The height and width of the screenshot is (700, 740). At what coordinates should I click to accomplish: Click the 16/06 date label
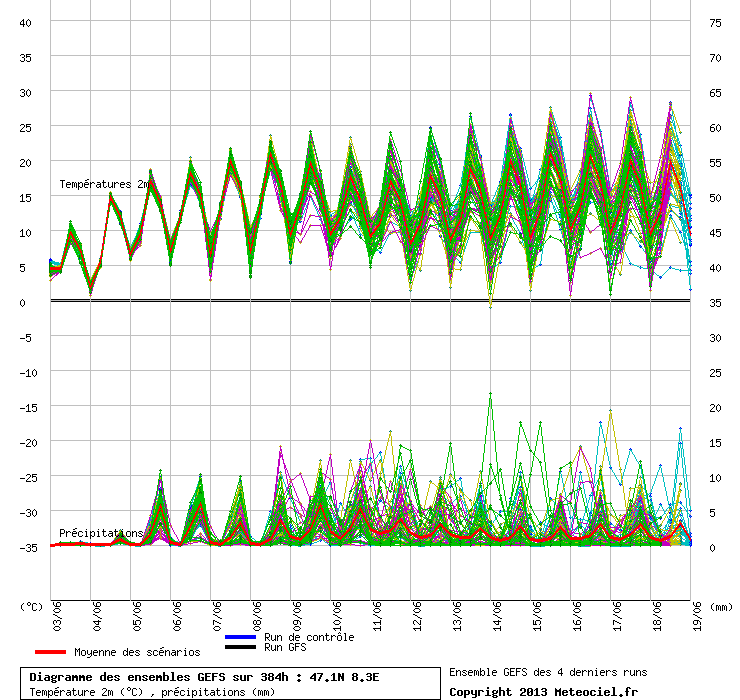[577, 616]
